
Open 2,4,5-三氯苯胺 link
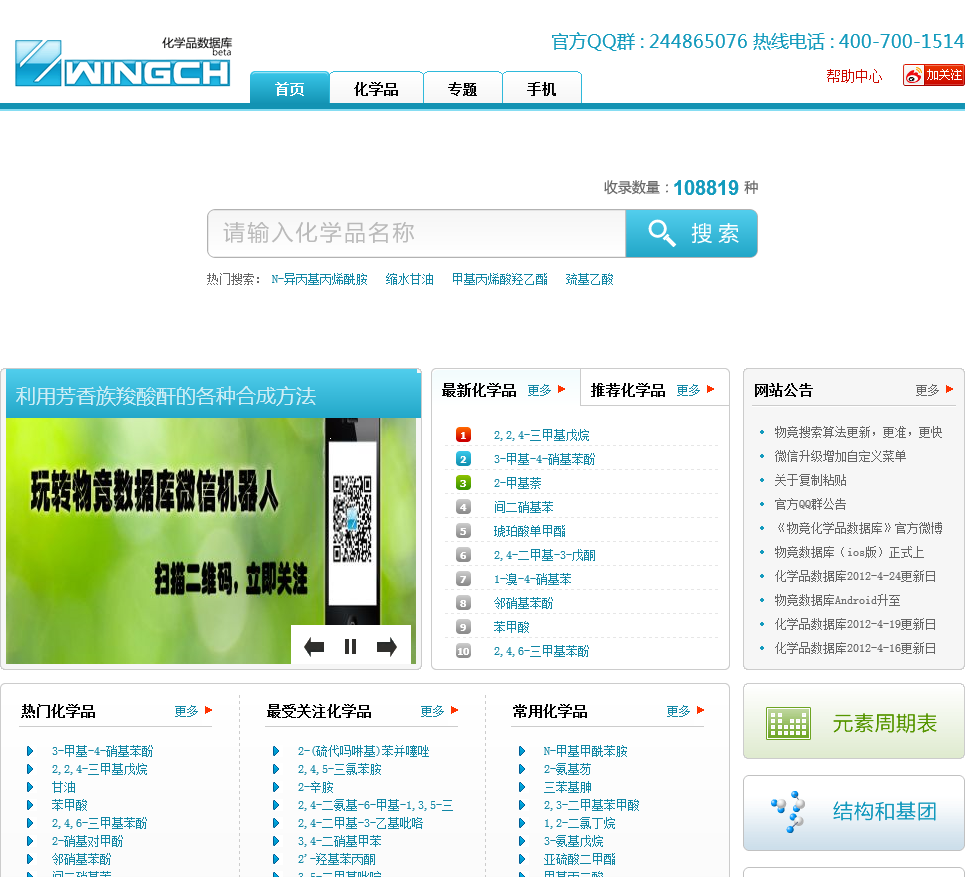click(x=339, y=769)
